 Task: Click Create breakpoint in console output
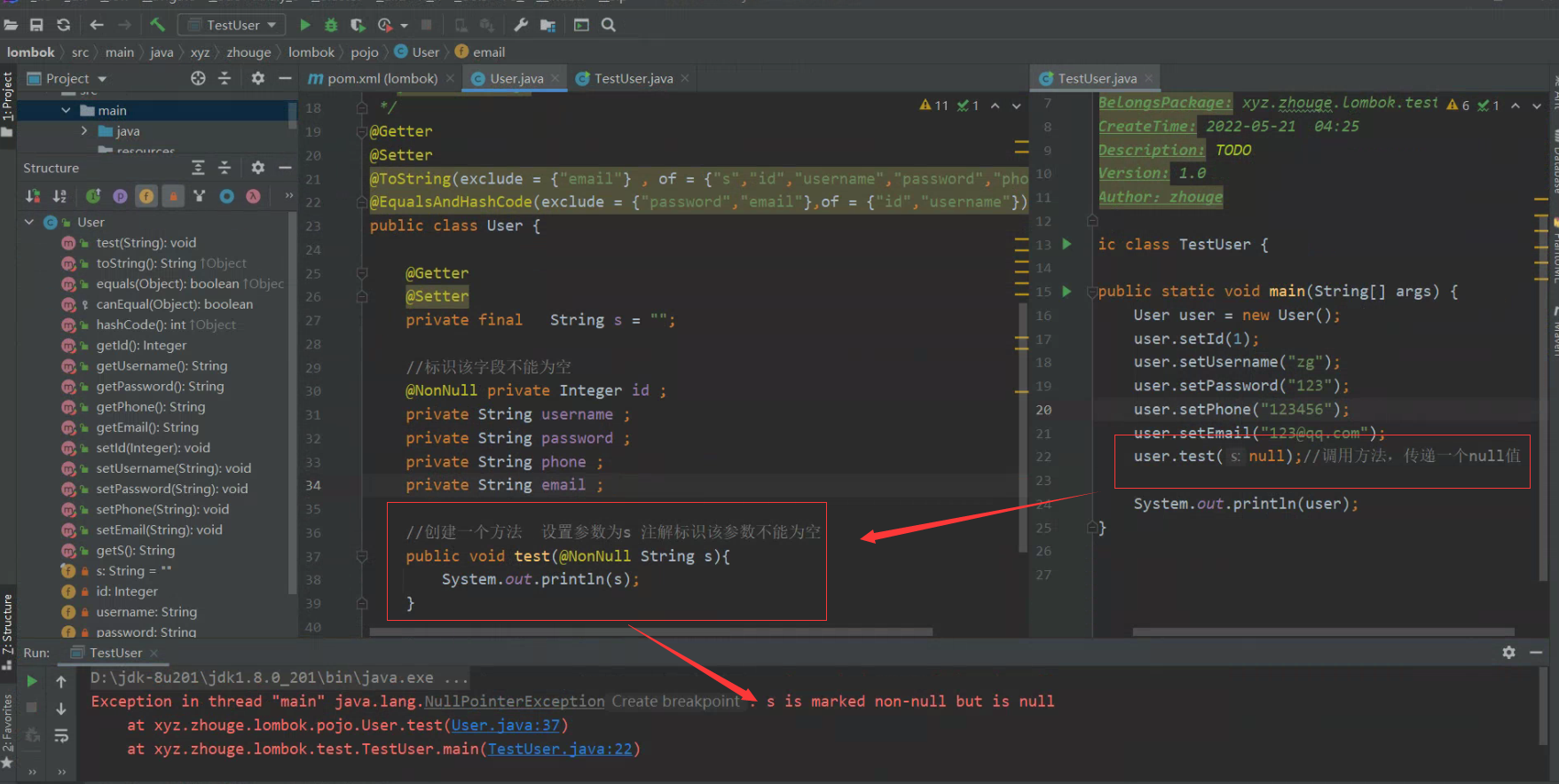tap(675, 702)
